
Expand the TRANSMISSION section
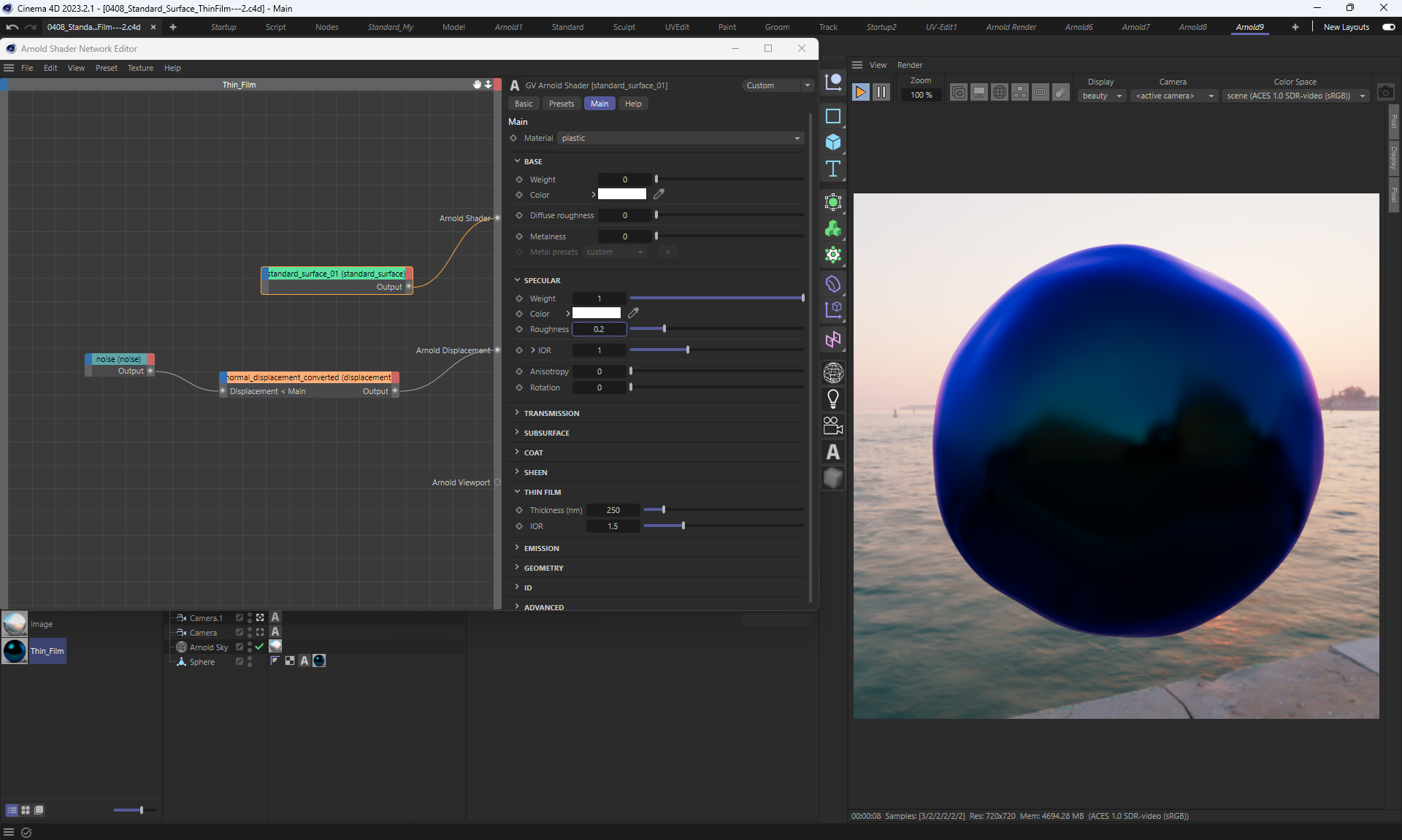(551, 413)
